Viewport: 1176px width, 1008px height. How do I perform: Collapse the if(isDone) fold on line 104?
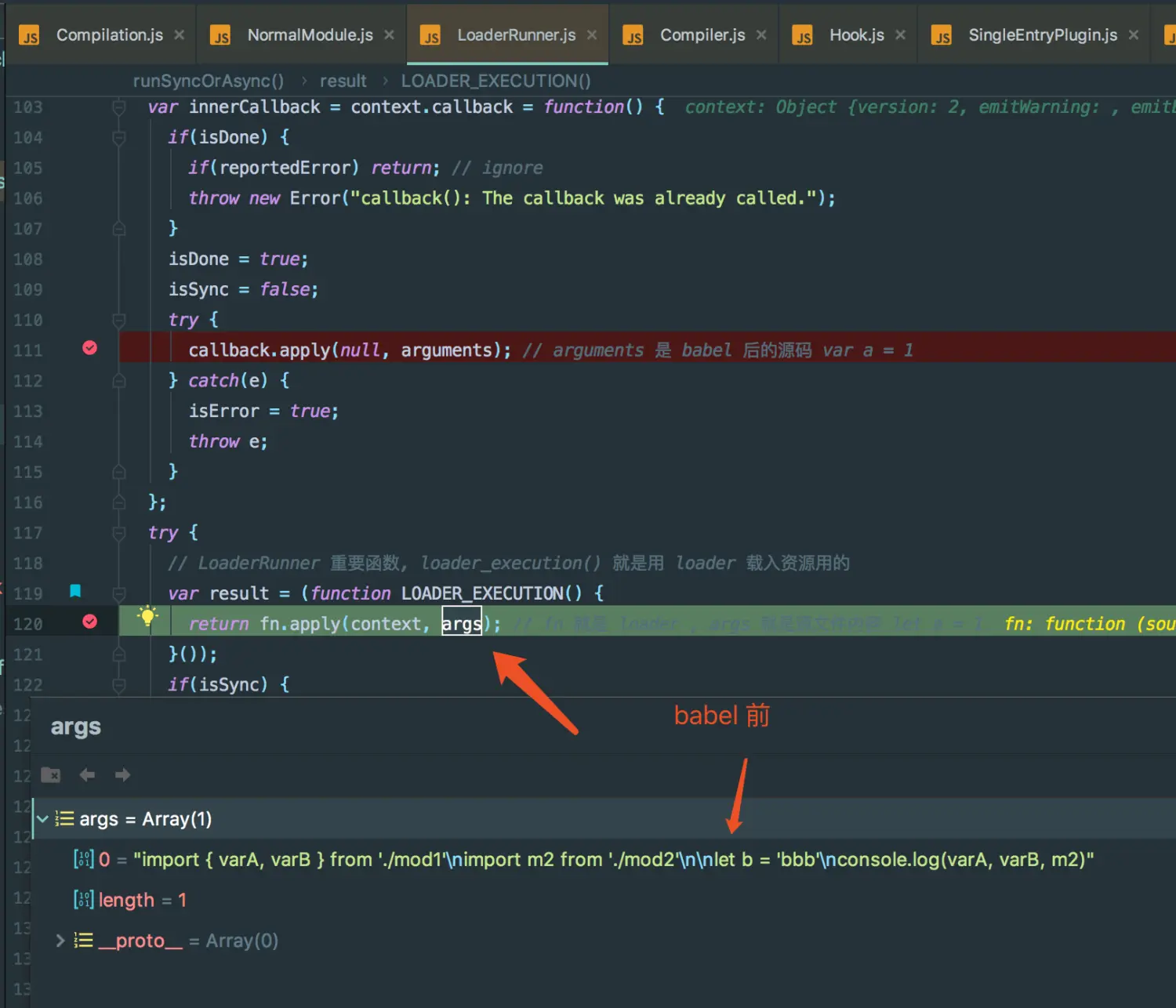point(119,138)
